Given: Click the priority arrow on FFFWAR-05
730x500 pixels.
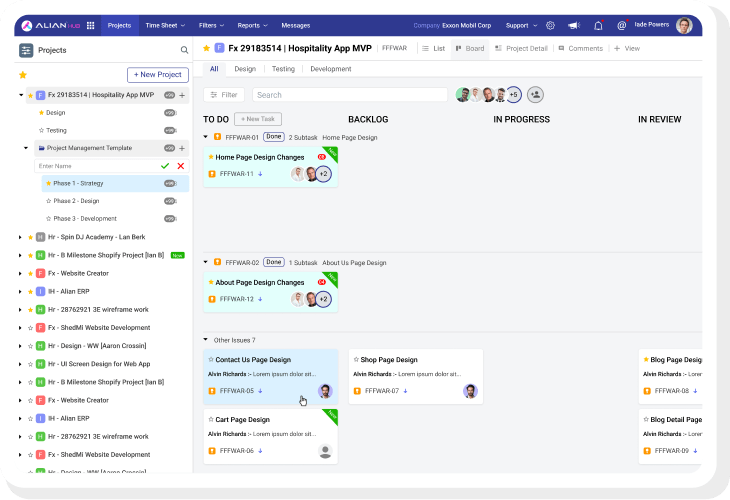Looking at the screenshot, I should click(x=260, y=391).
